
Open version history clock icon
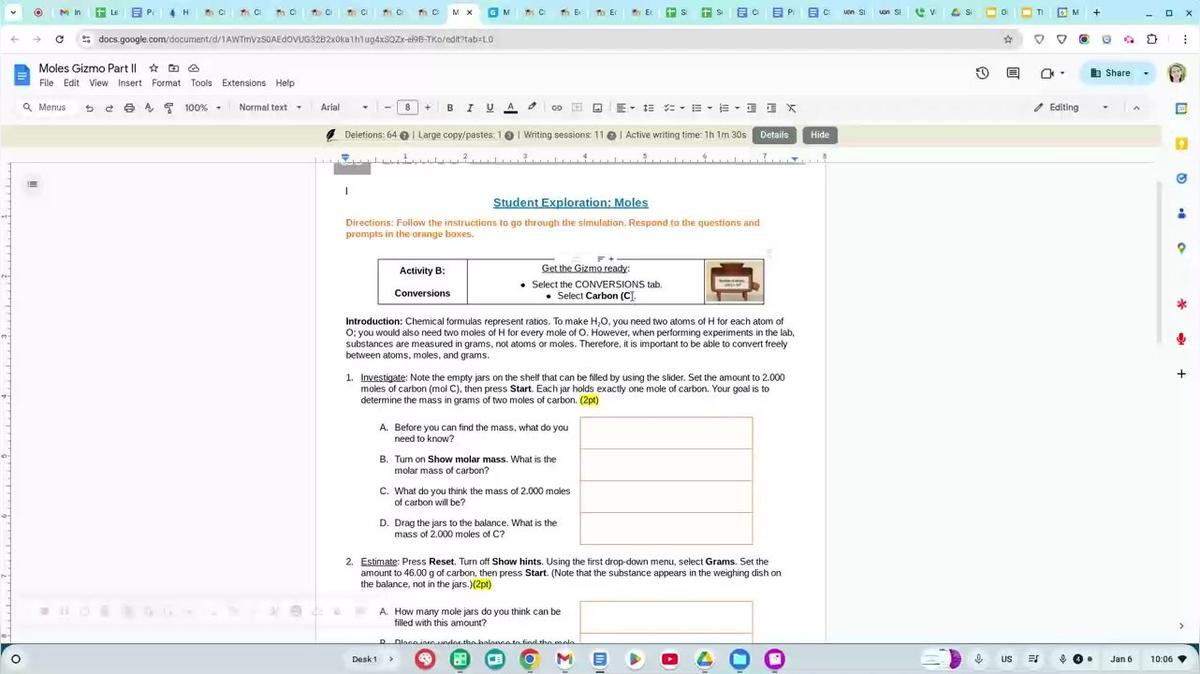tap(982, 73)
